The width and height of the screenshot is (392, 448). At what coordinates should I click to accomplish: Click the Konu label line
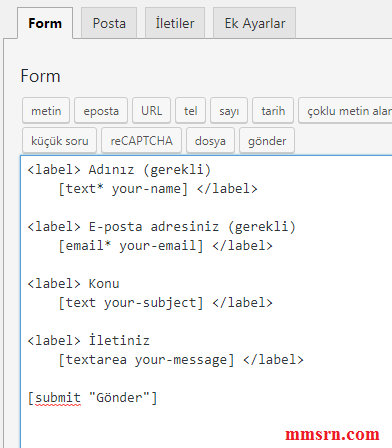click(73, 284)
